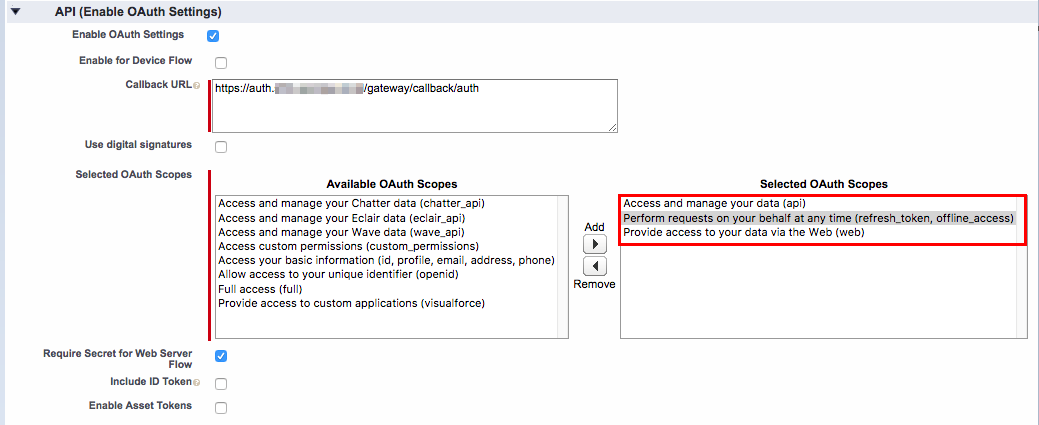The height and width of the screenshot is (425, 1039).
Task: Collapse the API (Enable OAuth Settings) section
Action: click(15, 11)
